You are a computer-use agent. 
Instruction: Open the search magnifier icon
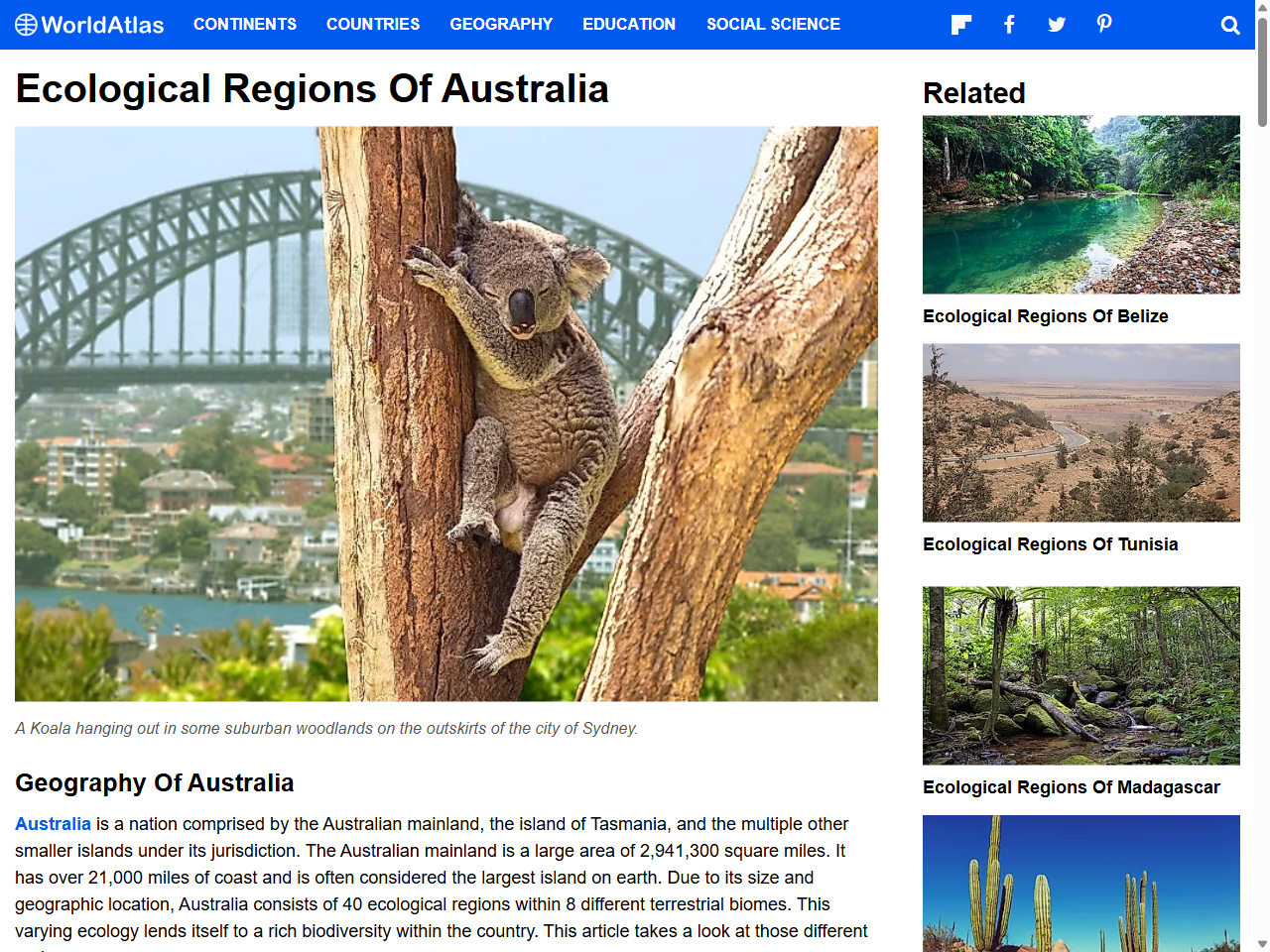click(x=1229, y=25)
